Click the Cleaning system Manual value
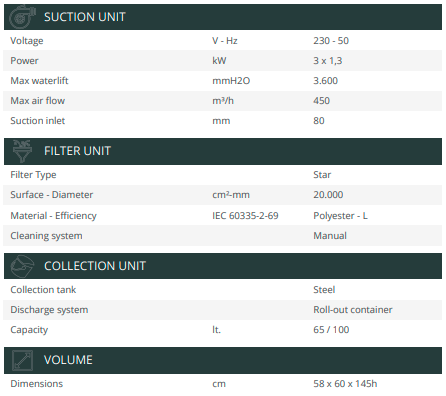446x396 pixels. point(330,236)
